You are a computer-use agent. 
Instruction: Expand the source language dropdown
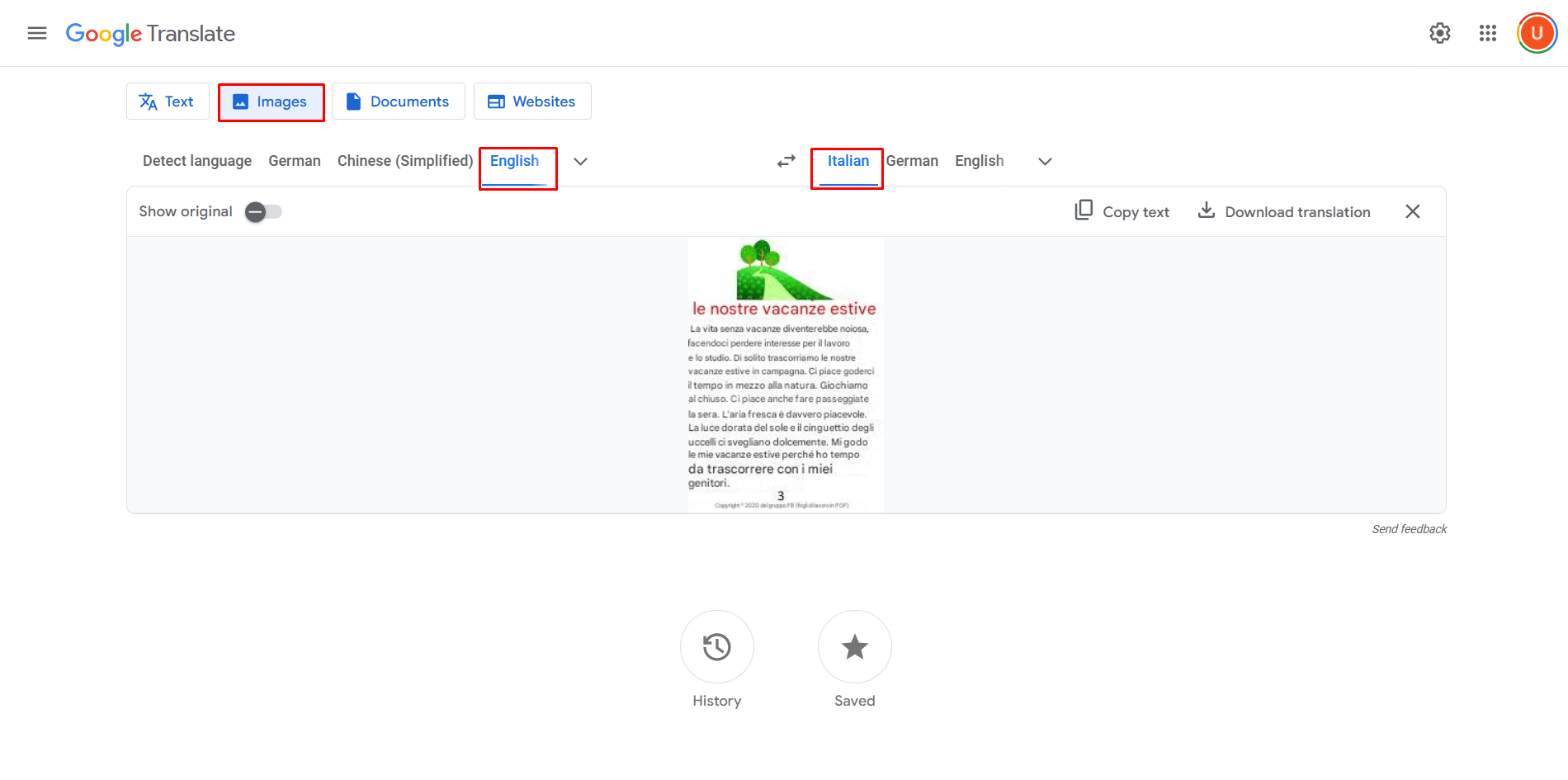(580, 161)
